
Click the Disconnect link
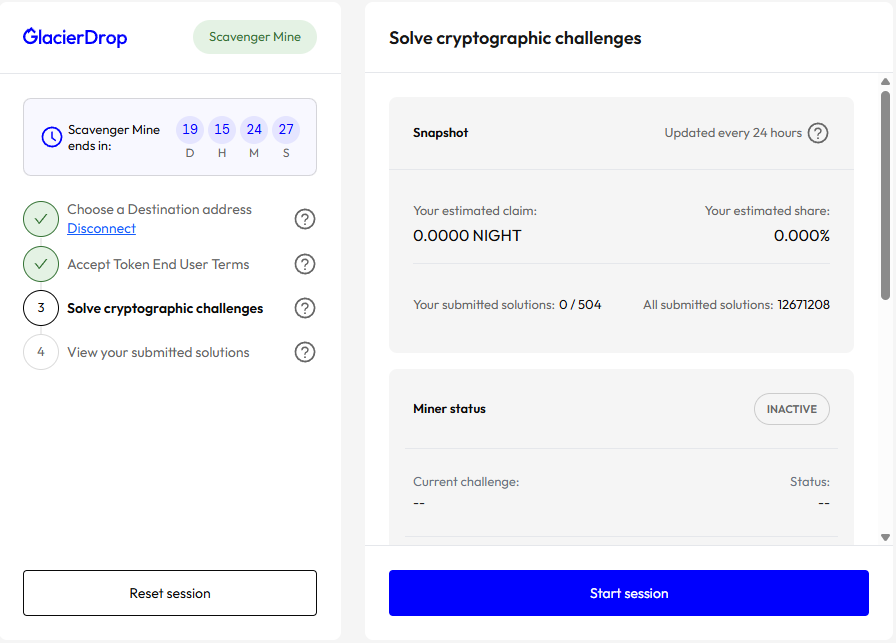[x=101, y=229]
